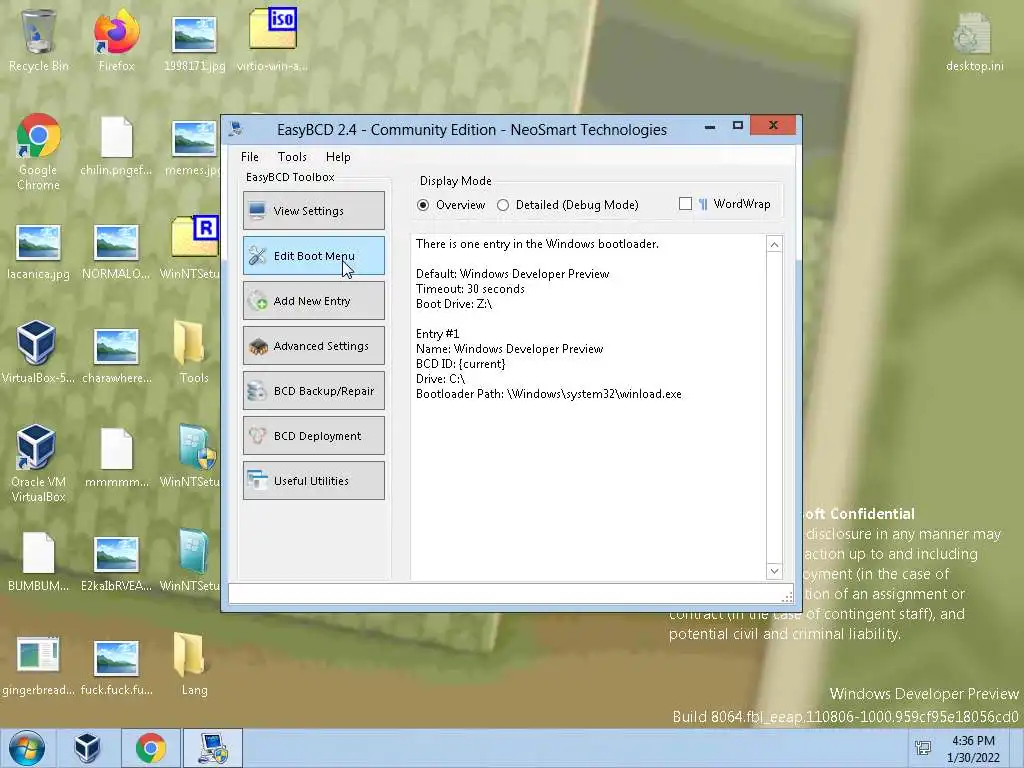Select the mmmmm blank file icon
This screenshot has width=1024, height=768.
[x=116, y=458]
